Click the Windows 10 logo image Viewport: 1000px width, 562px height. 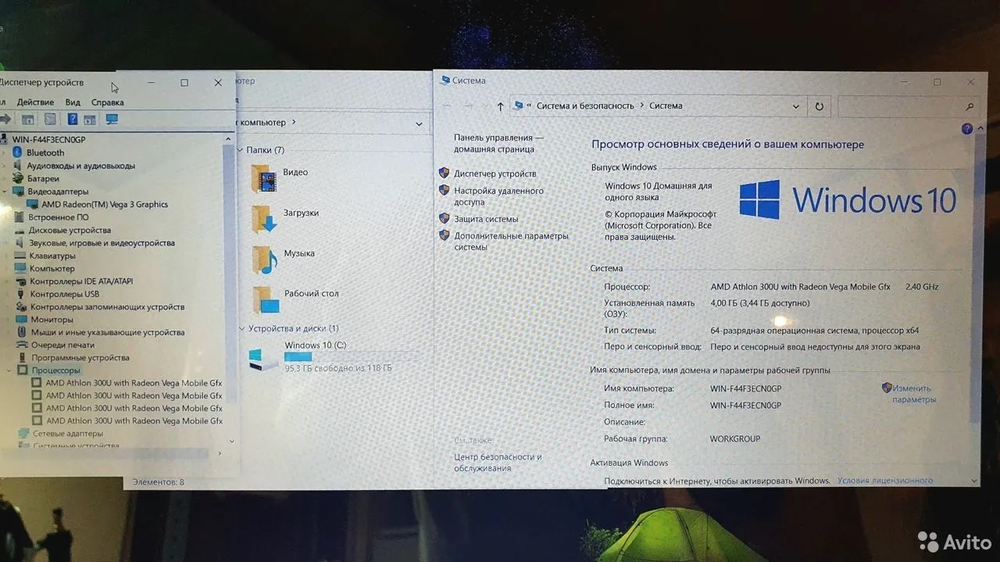click(848, 200)
